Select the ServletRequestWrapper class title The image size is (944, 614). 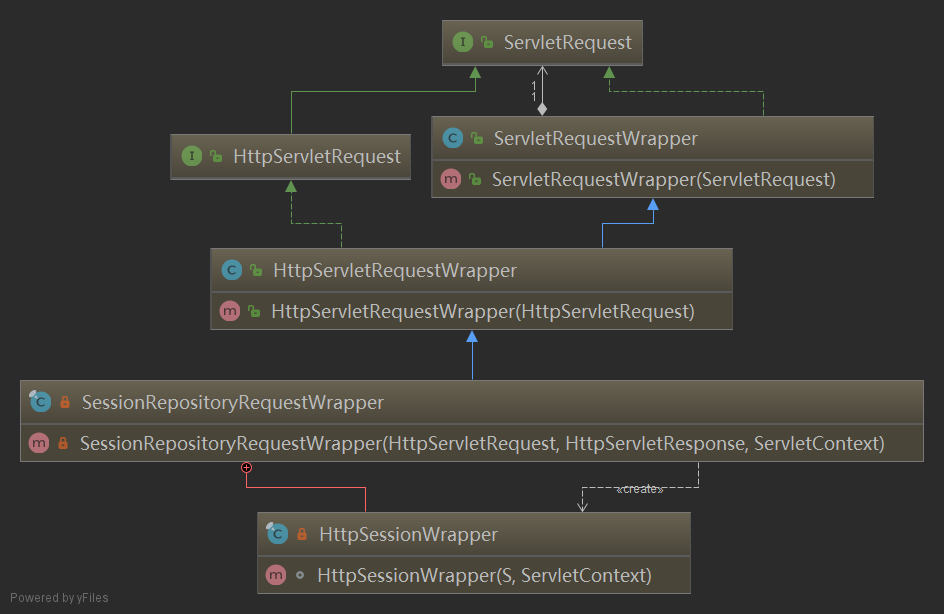(595, 138)
